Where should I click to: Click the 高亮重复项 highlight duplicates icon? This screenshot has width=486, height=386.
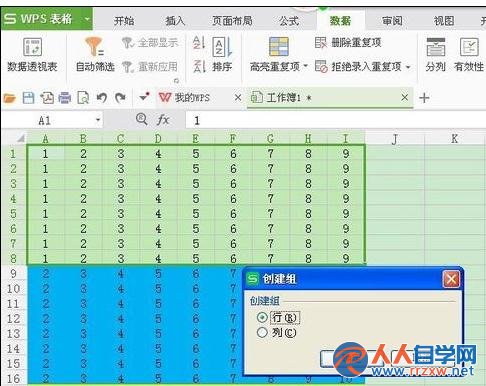(x=279, y=47)
